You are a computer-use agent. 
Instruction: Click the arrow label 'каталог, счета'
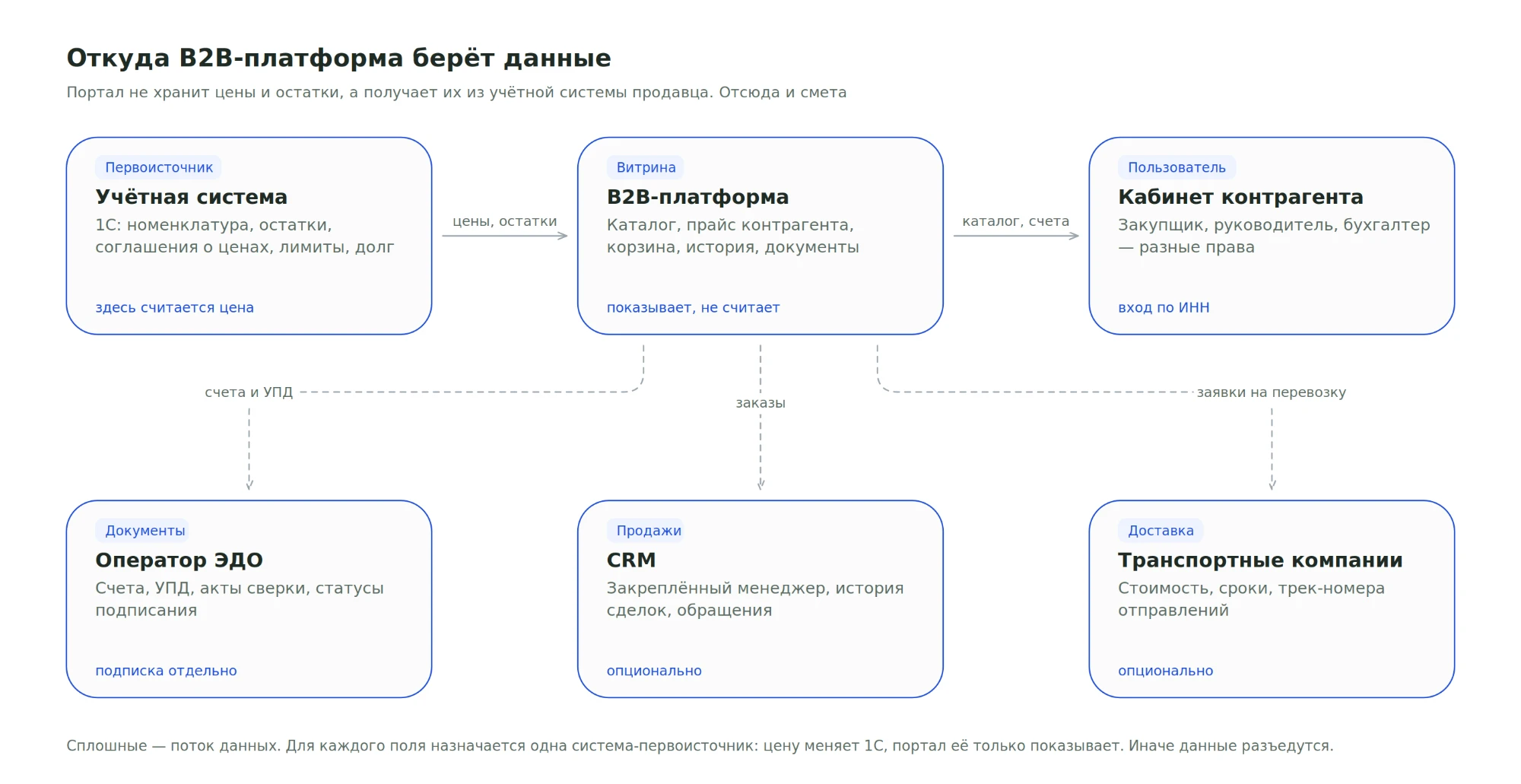pos(1016,221)
